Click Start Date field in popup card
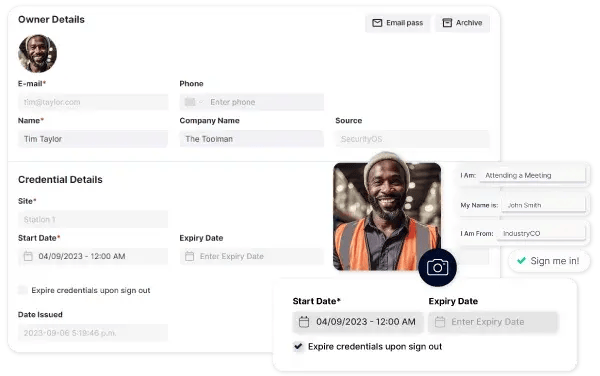The width and height of the screenshot is (600, 376). point(358,322)
